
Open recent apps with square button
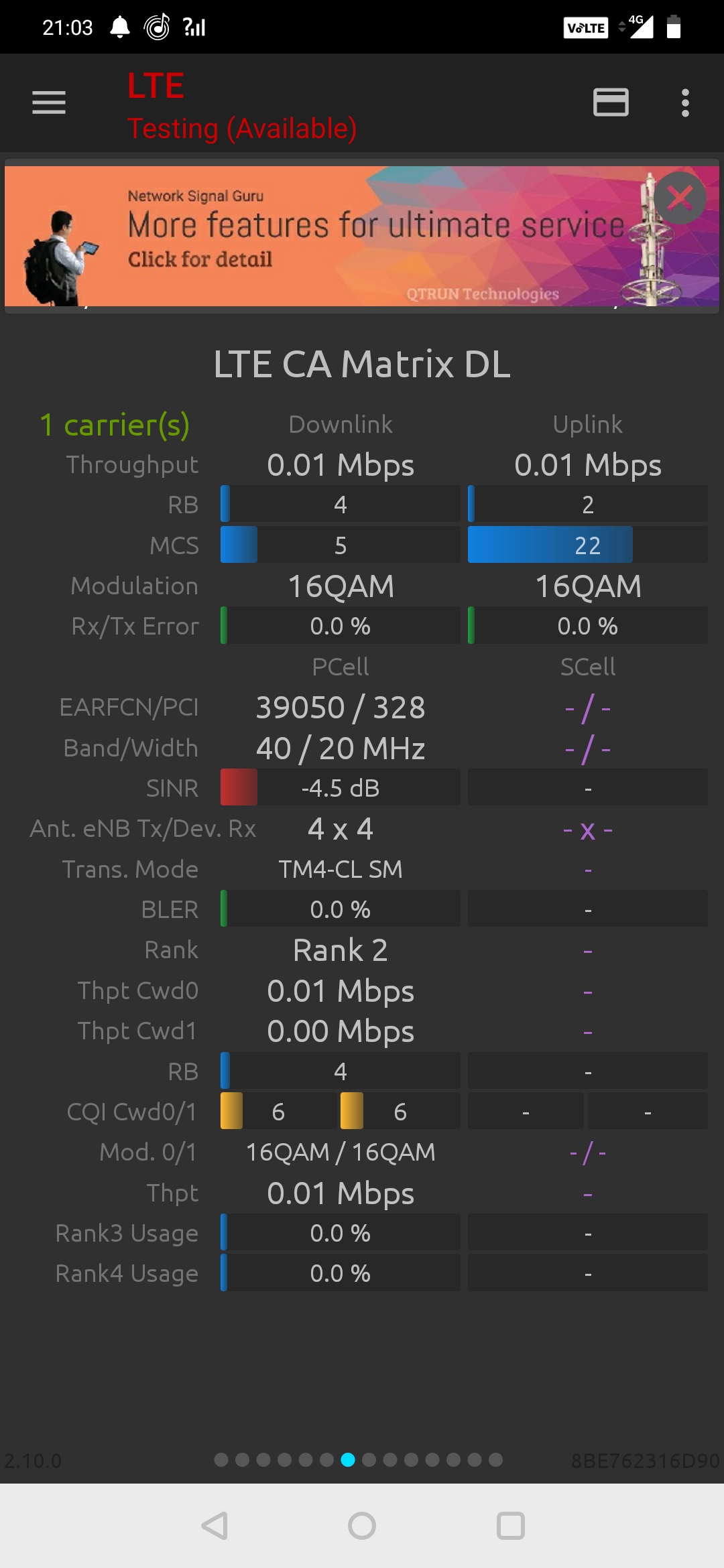click(x=510, y=1526)
